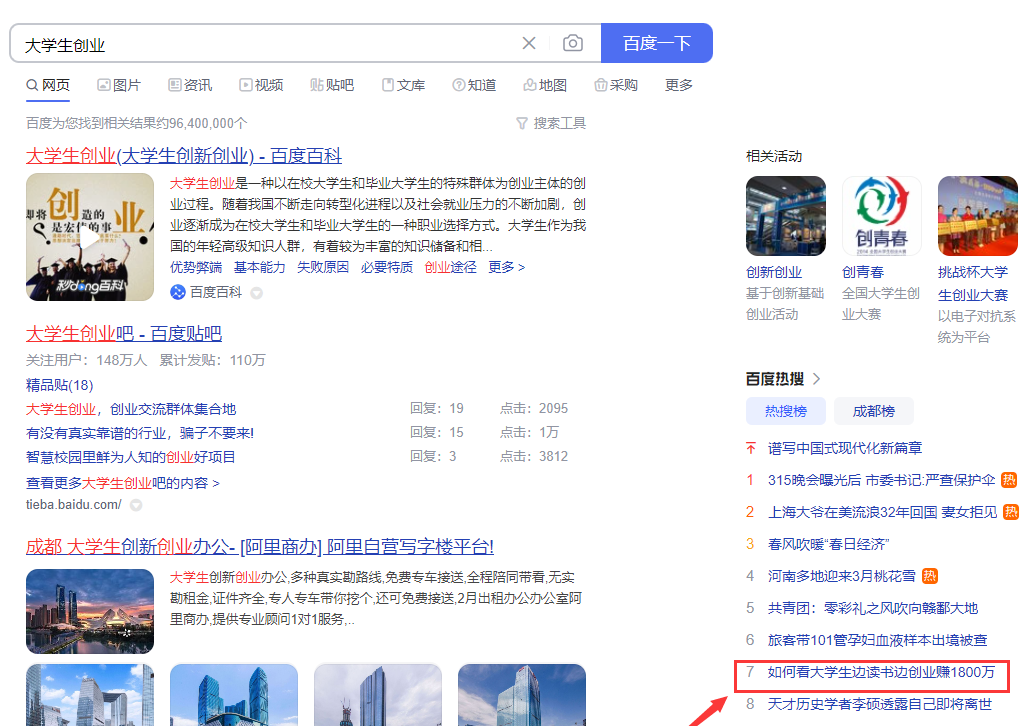Open hot search 天才历史学者李硕透露自己即将离世
Viewport: 1020px width, 726px height.
pyautogui.click(x=880, y=704)
